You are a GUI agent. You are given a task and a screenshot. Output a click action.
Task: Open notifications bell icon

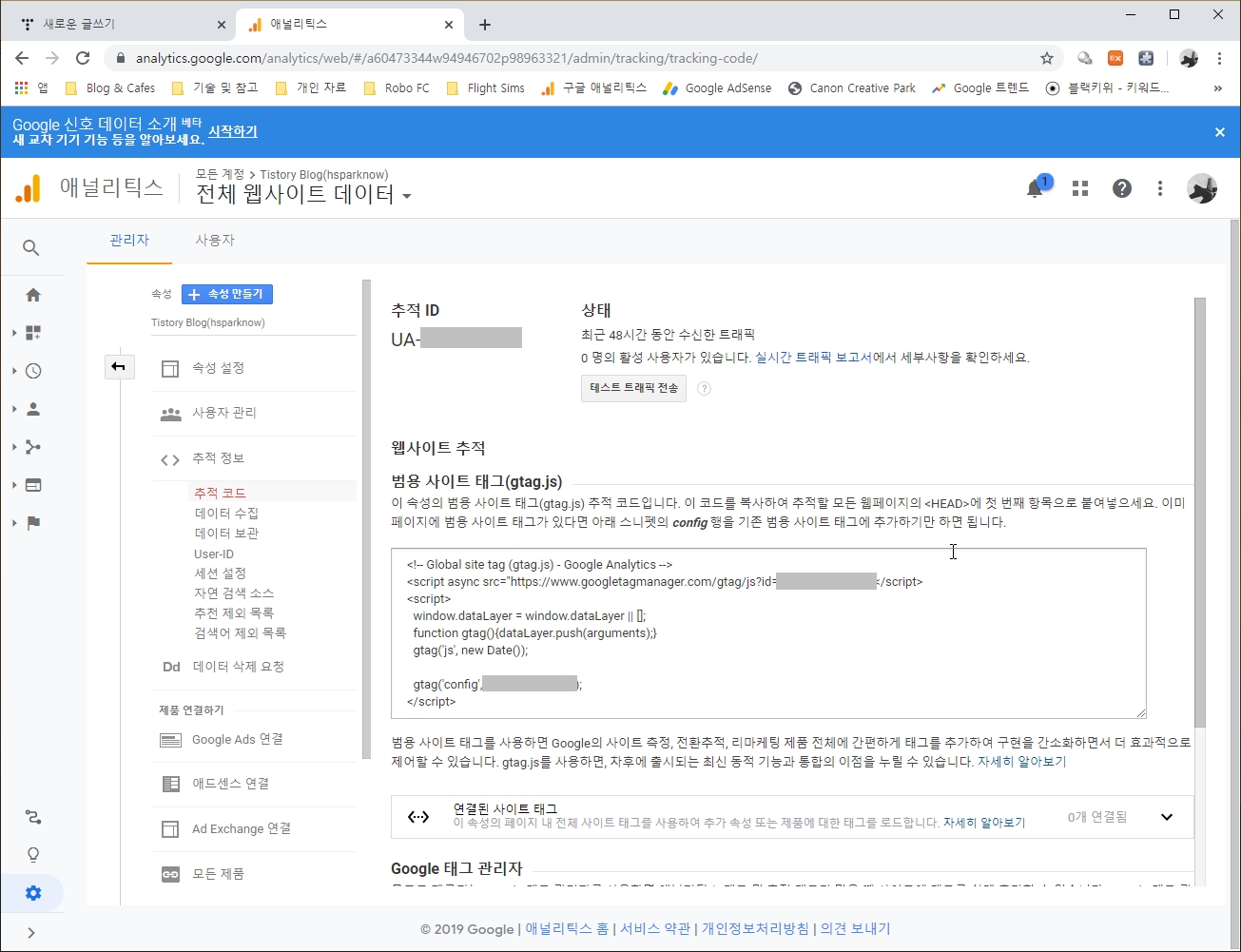point(1036,188)
